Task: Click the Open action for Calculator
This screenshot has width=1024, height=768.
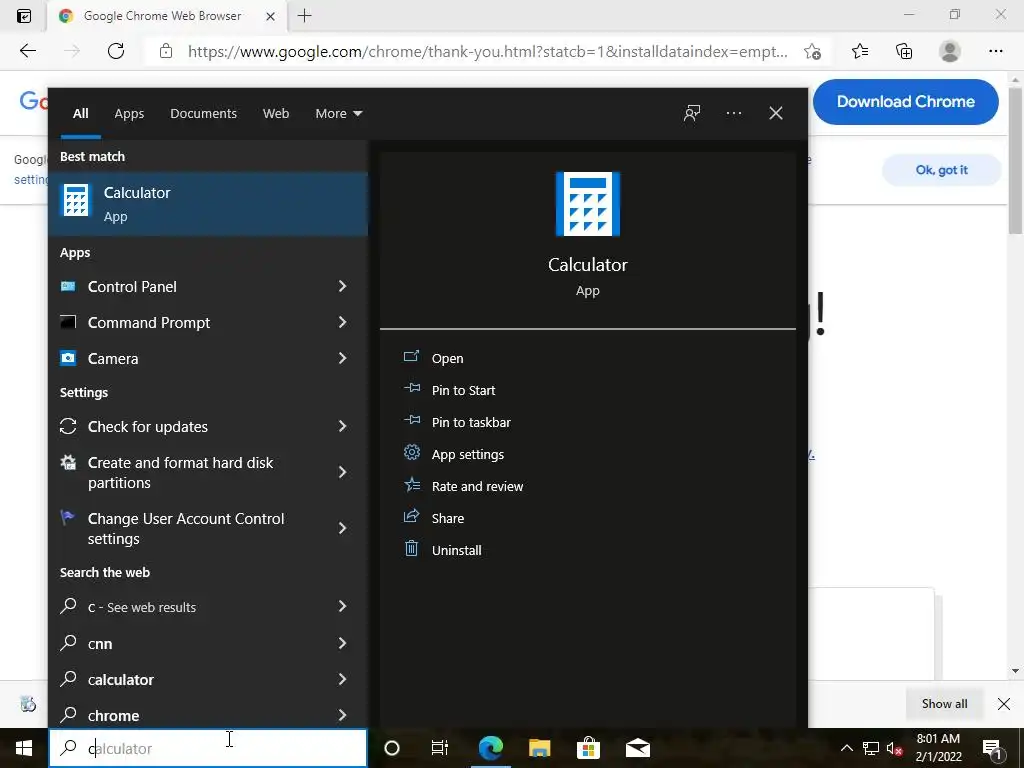Action: click(447, 359)
